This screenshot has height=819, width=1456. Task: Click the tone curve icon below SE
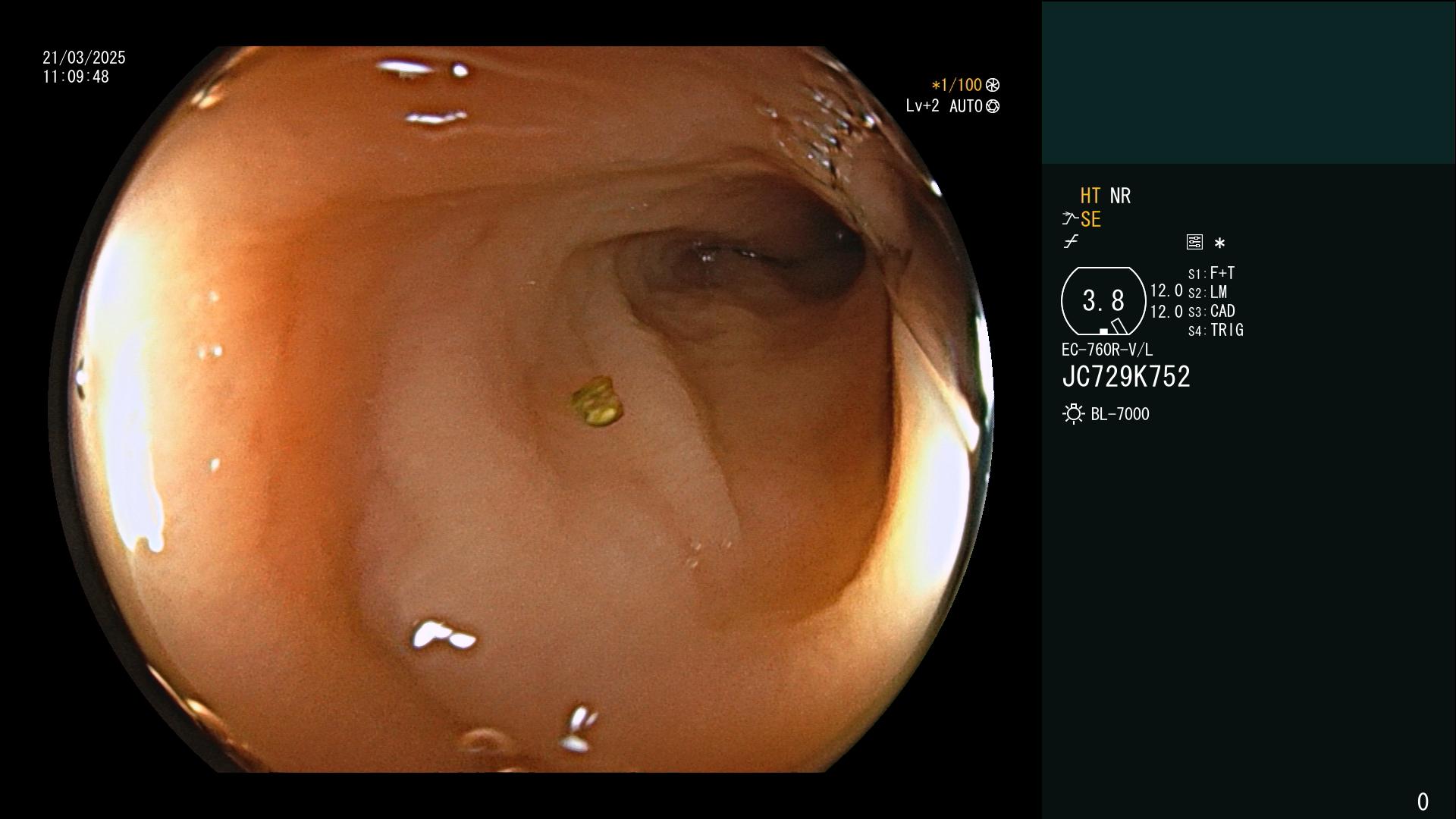point(1071,242)
